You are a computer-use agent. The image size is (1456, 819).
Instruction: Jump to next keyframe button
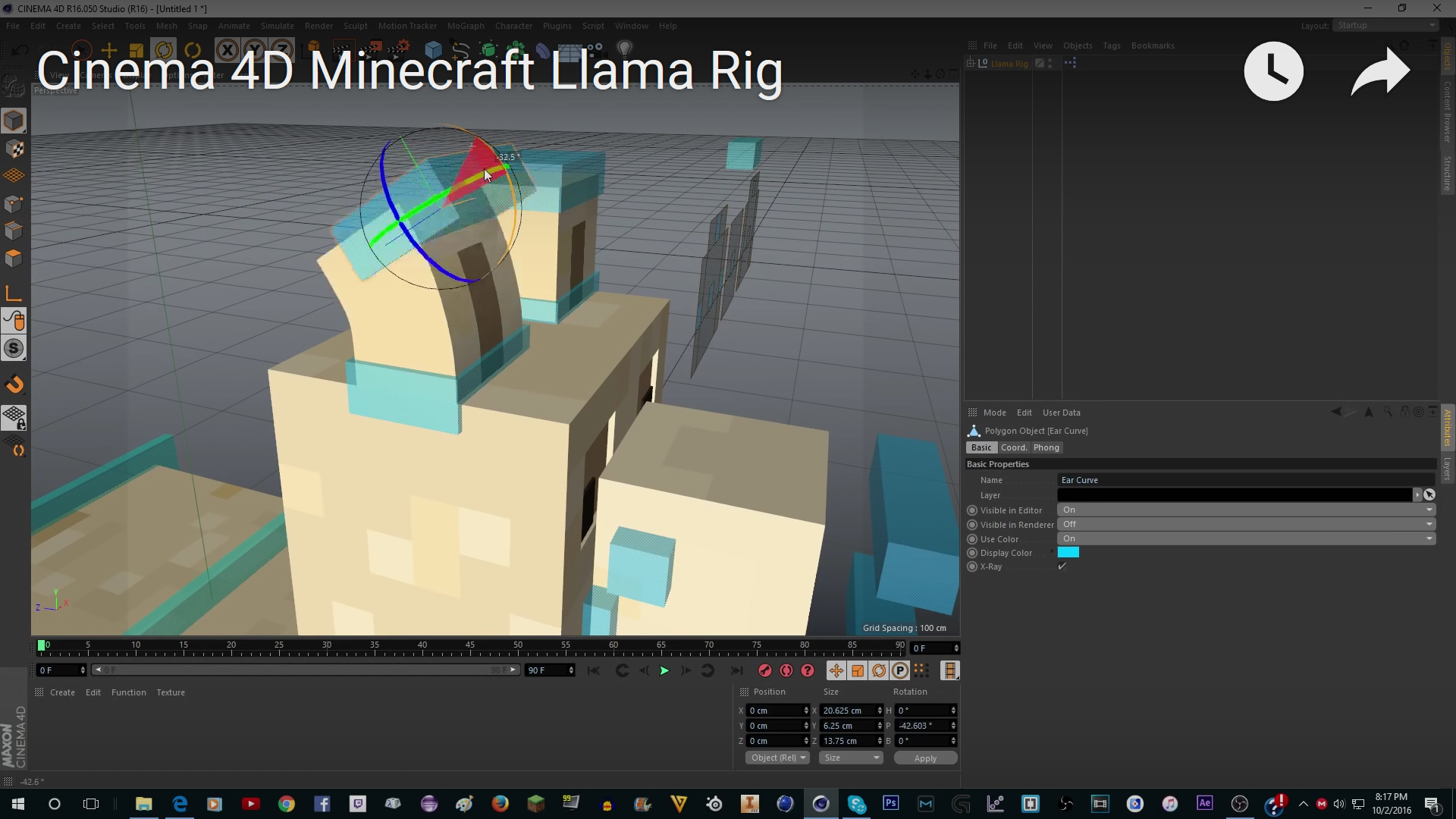coord(708,670)
